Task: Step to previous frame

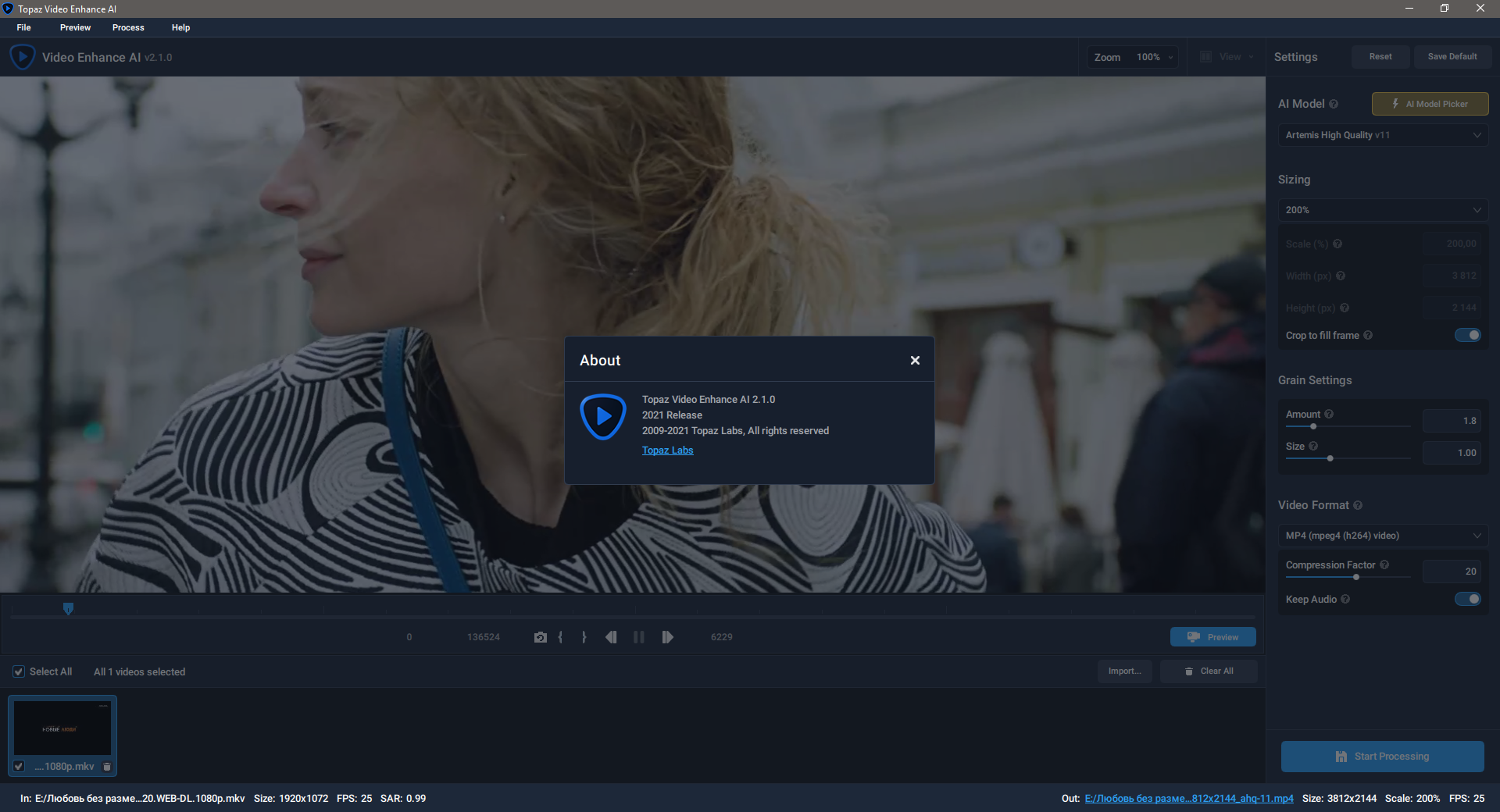Action: click(611, 637)
